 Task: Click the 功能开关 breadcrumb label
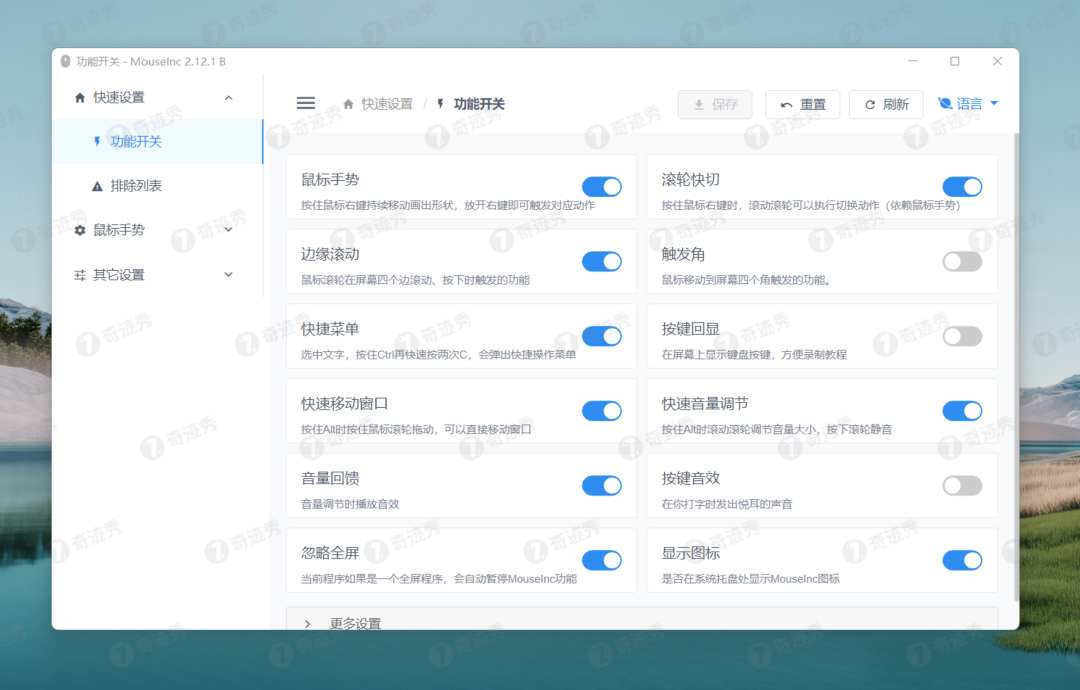tap(479, 104)
